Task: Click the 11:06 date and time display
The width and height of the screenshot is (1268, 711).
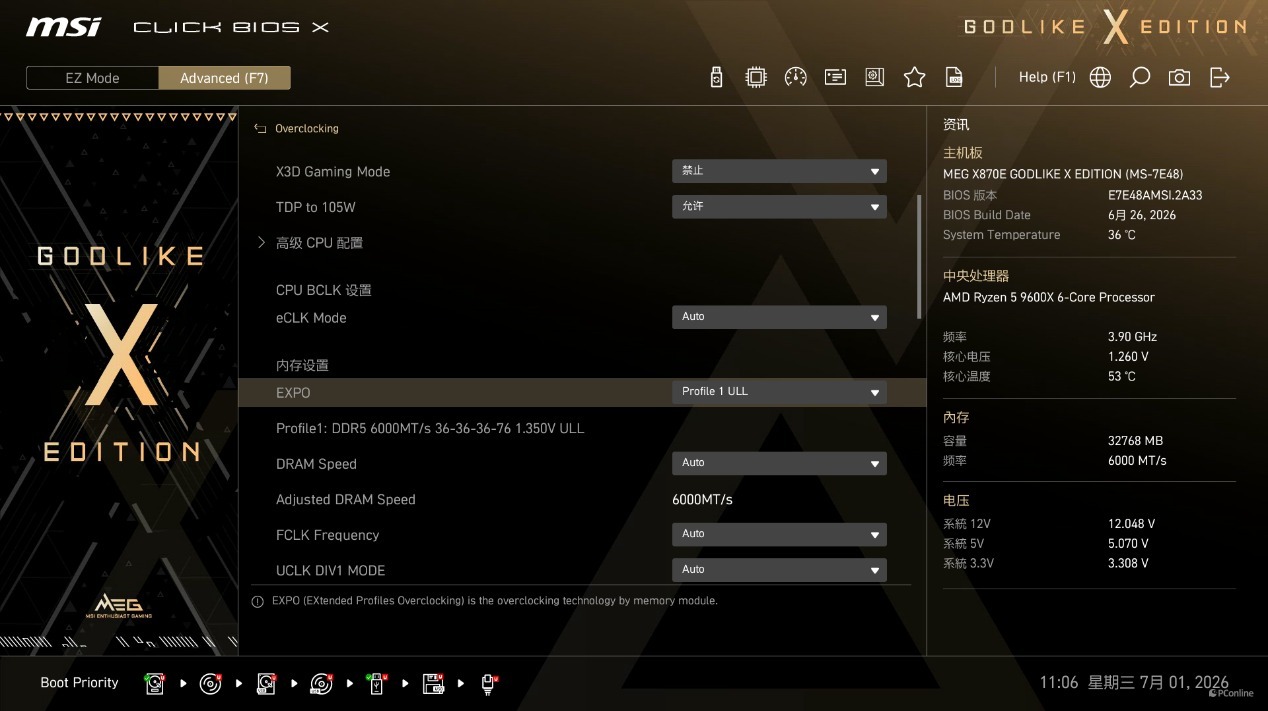Action: click(x=1134, y=683)
